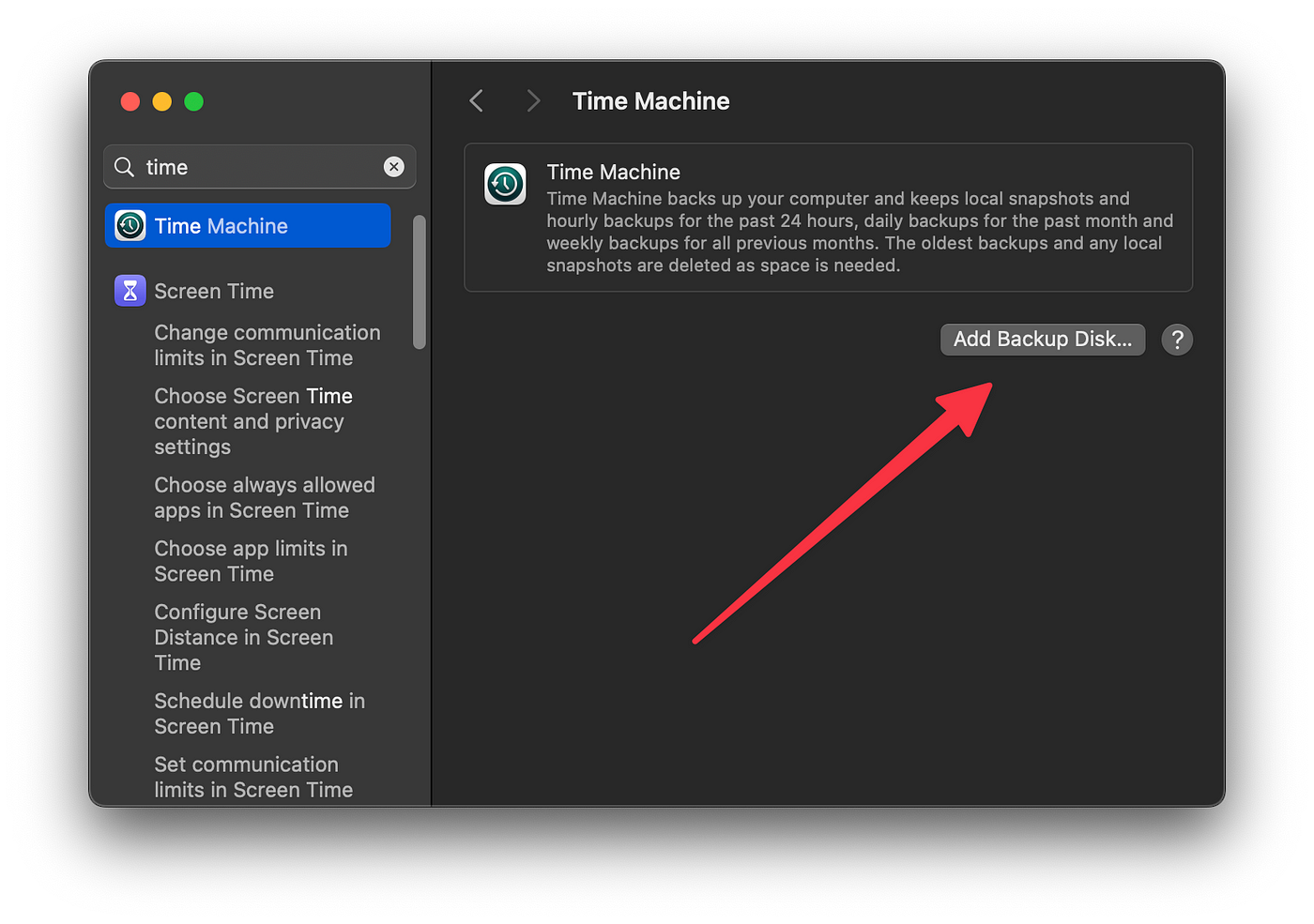This screenshot has height=924, width=1314.
Task: Click the magnifying glass search icon
Action: (x=125, y=167)
